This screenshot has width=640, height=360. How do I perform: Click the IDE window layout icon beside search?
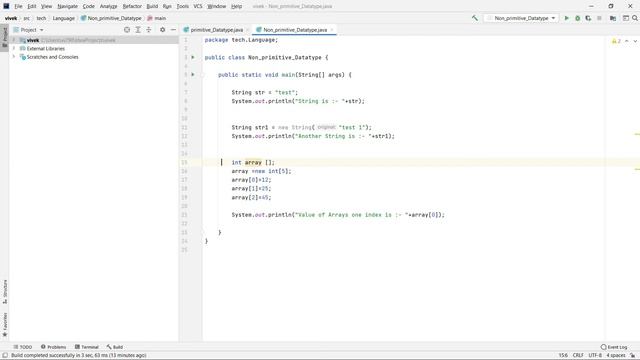[x=626, y=18]
